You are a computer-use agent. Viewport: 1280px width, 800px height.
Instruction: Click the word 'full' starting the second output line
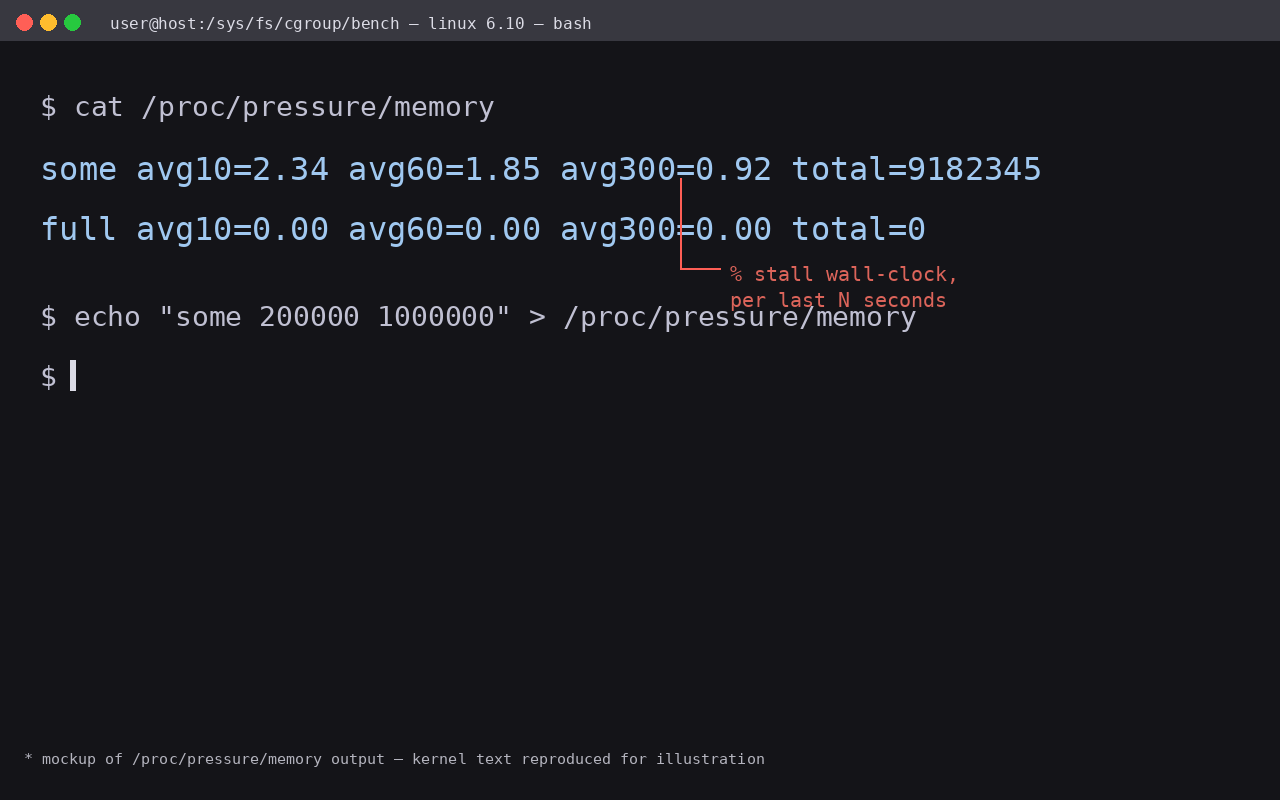(x=79, y=229)
